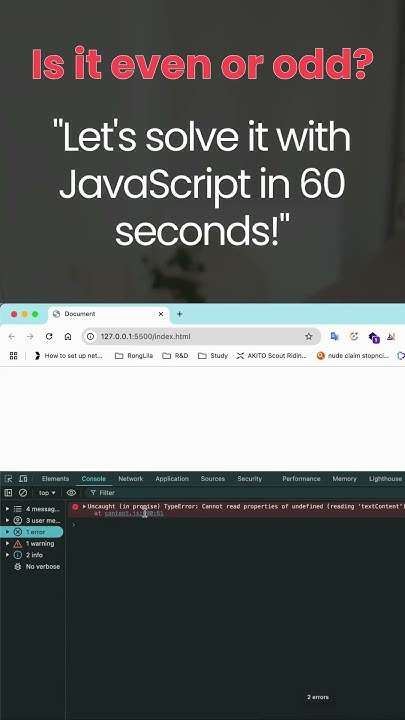Open the 'nude claim stopnci...' bookmark
The width and height of the screenshot is (405, 720).
pyautogui.click(x=353, y=355)
